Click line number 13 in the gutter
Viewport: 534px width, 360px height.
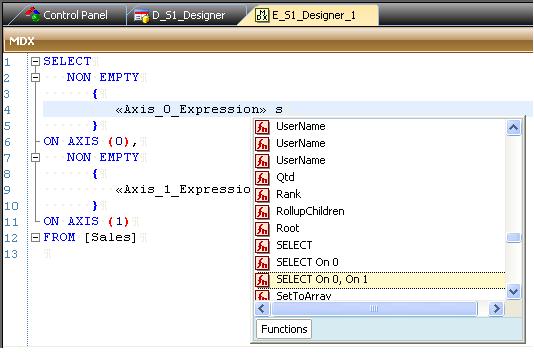11,254
